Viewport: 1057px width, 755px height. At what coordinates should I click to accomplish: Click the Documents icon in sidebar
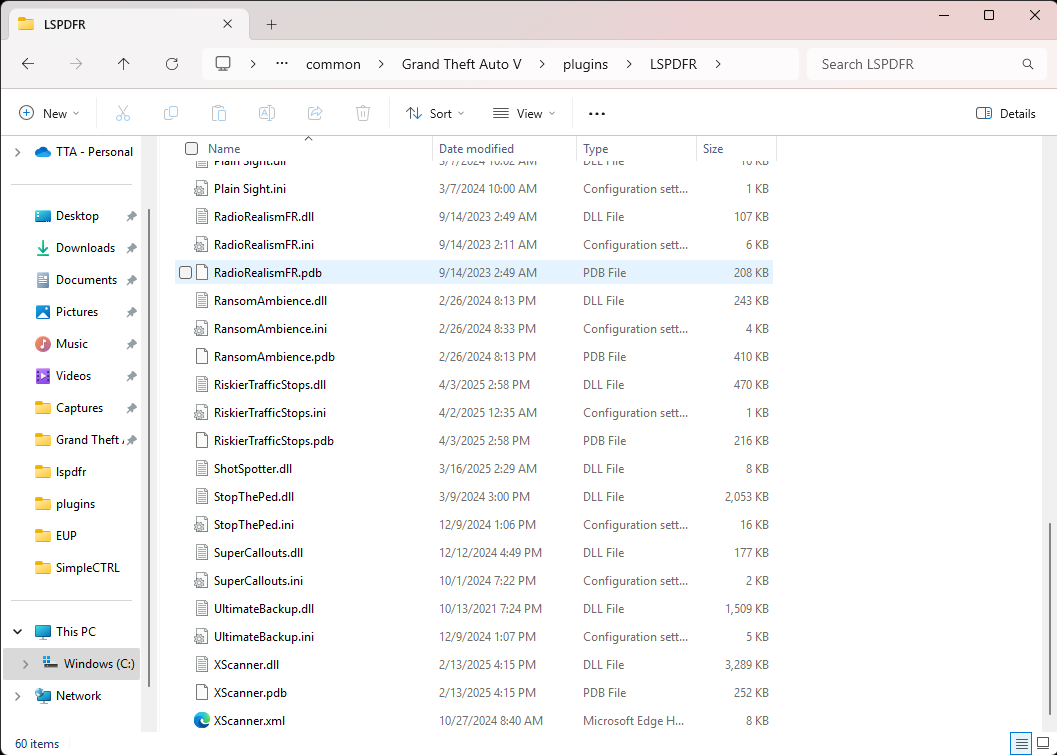pos(43,280)
